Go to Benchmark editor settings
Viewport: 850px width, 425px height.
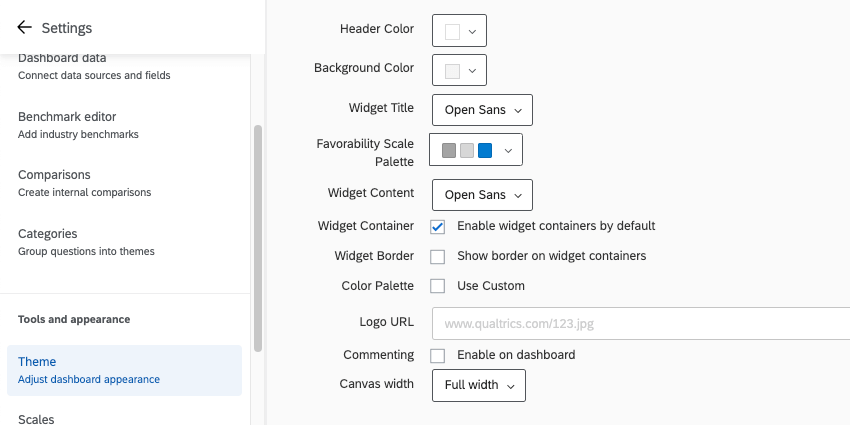tap(78, 125)
